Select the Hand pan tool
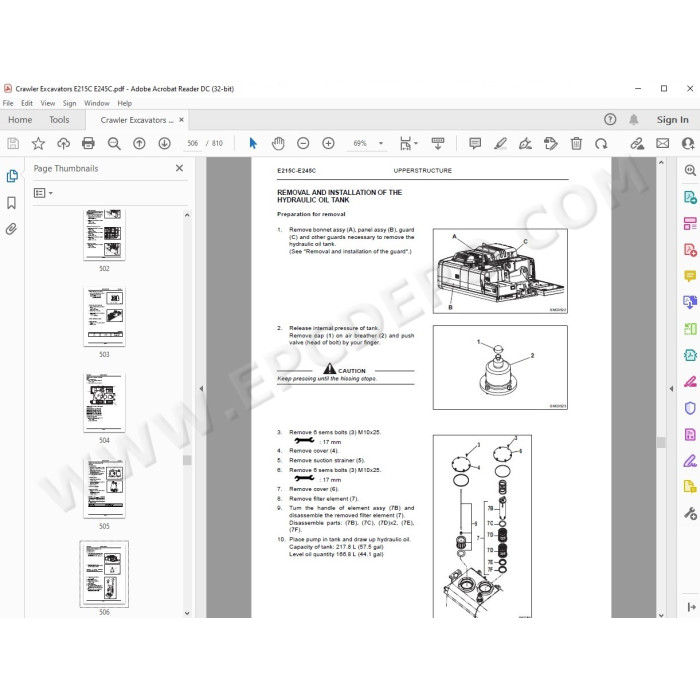Viewport: 700px width, 700px height. (x=278, y=143)
